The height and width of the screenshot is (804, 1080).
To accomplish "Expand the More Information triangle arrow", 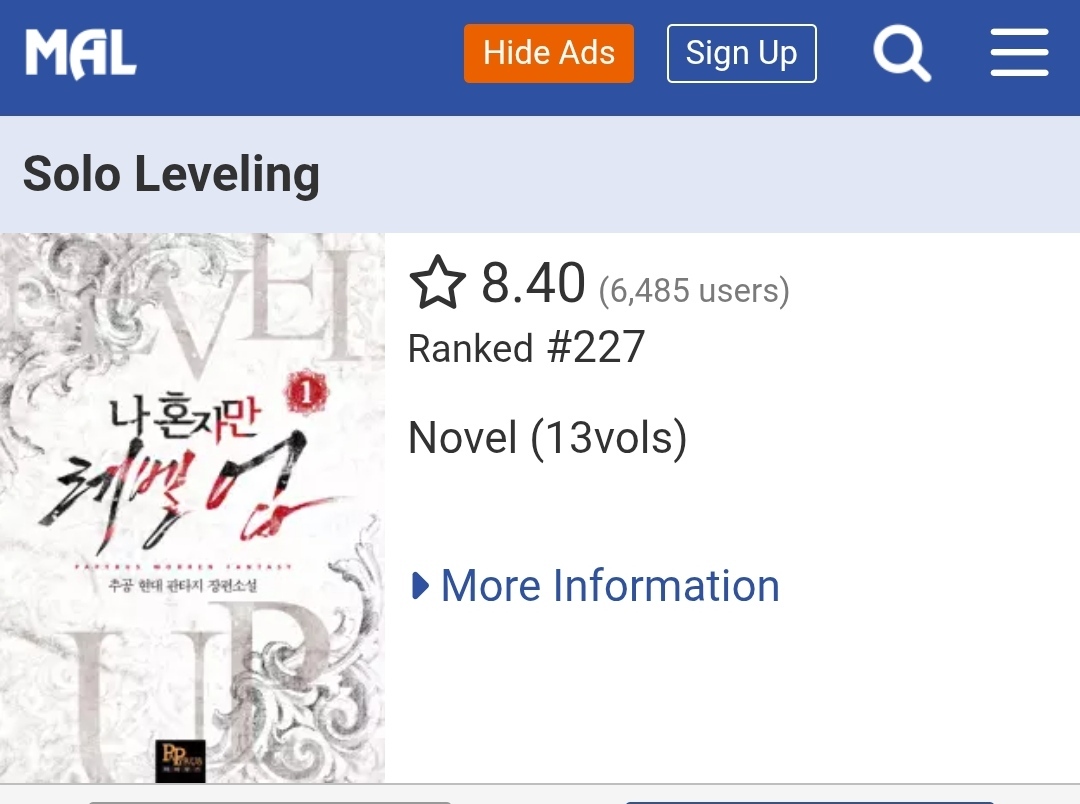I will (419, 586).
